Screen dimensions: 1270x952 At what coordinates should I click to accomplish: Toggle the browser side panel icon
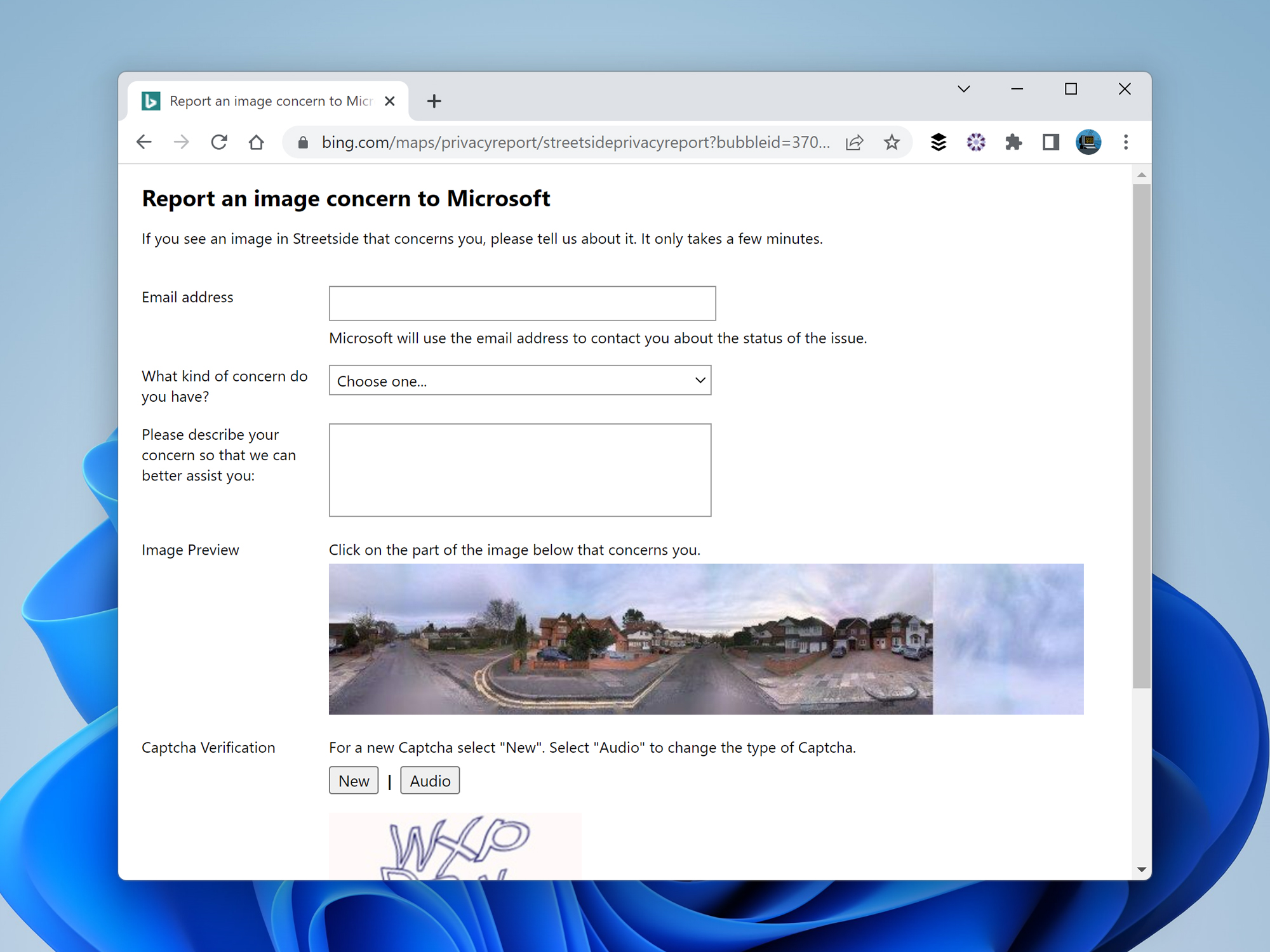pos(1051,142)
